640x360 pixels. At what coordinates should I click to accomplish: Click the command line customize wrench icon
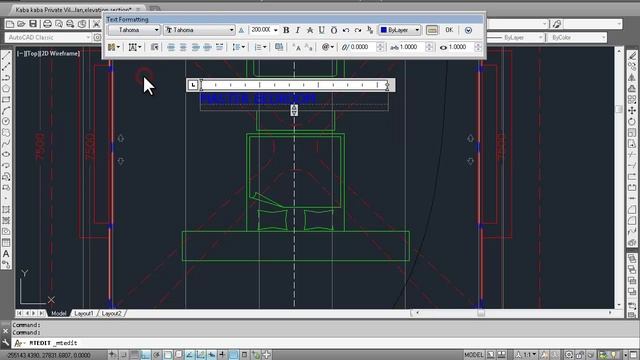point(5,343)
